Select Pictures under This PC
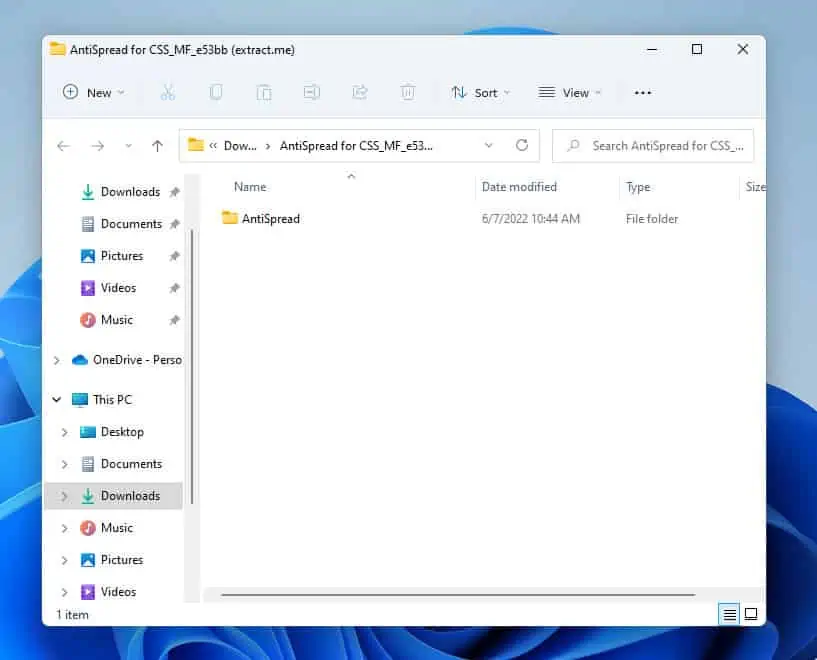Screen dimensions: 817x660 (112, 560)
